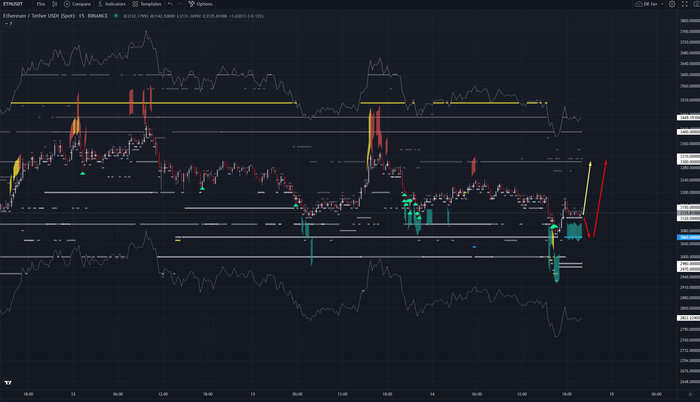This screenshot has height=402, width=700.
Task: Click the TradingView logo on the chart
Action: tap(8, 383)
